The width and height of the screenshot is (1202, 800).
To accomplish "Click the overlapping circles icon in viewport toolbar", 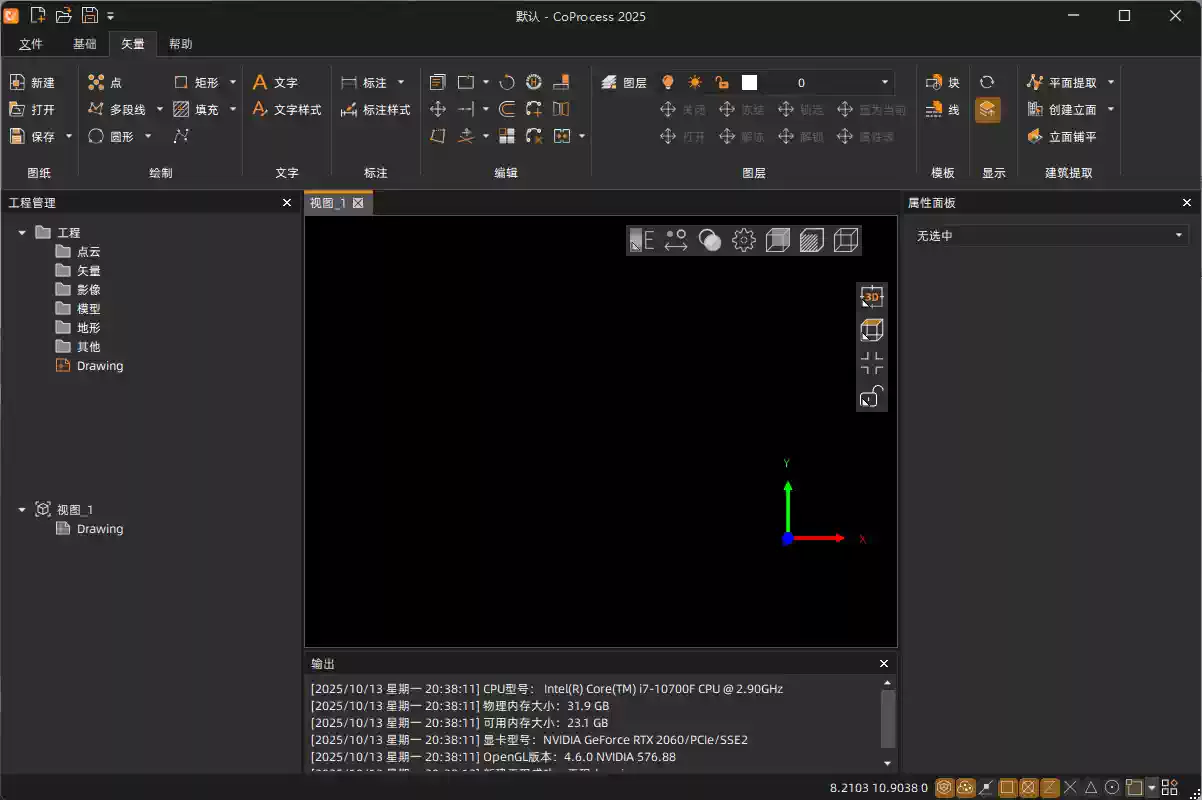I will tap(710, 240).
